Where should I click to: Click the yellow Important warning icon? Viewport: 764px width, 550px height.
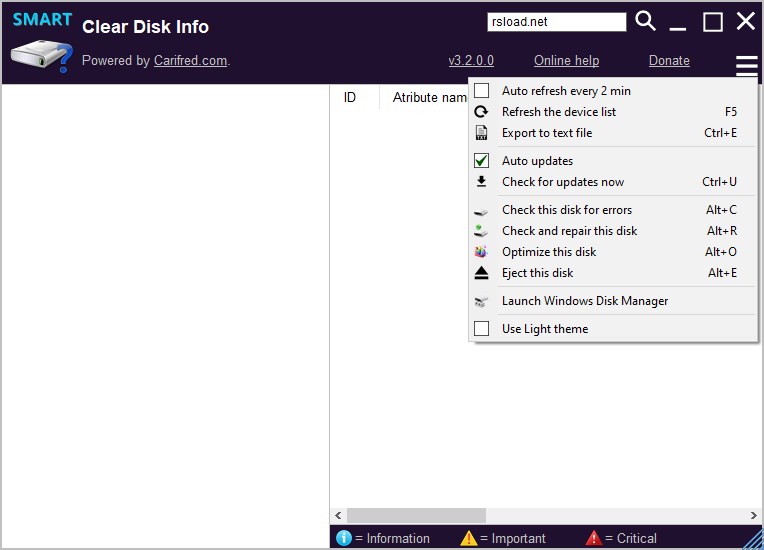(469, 538)
